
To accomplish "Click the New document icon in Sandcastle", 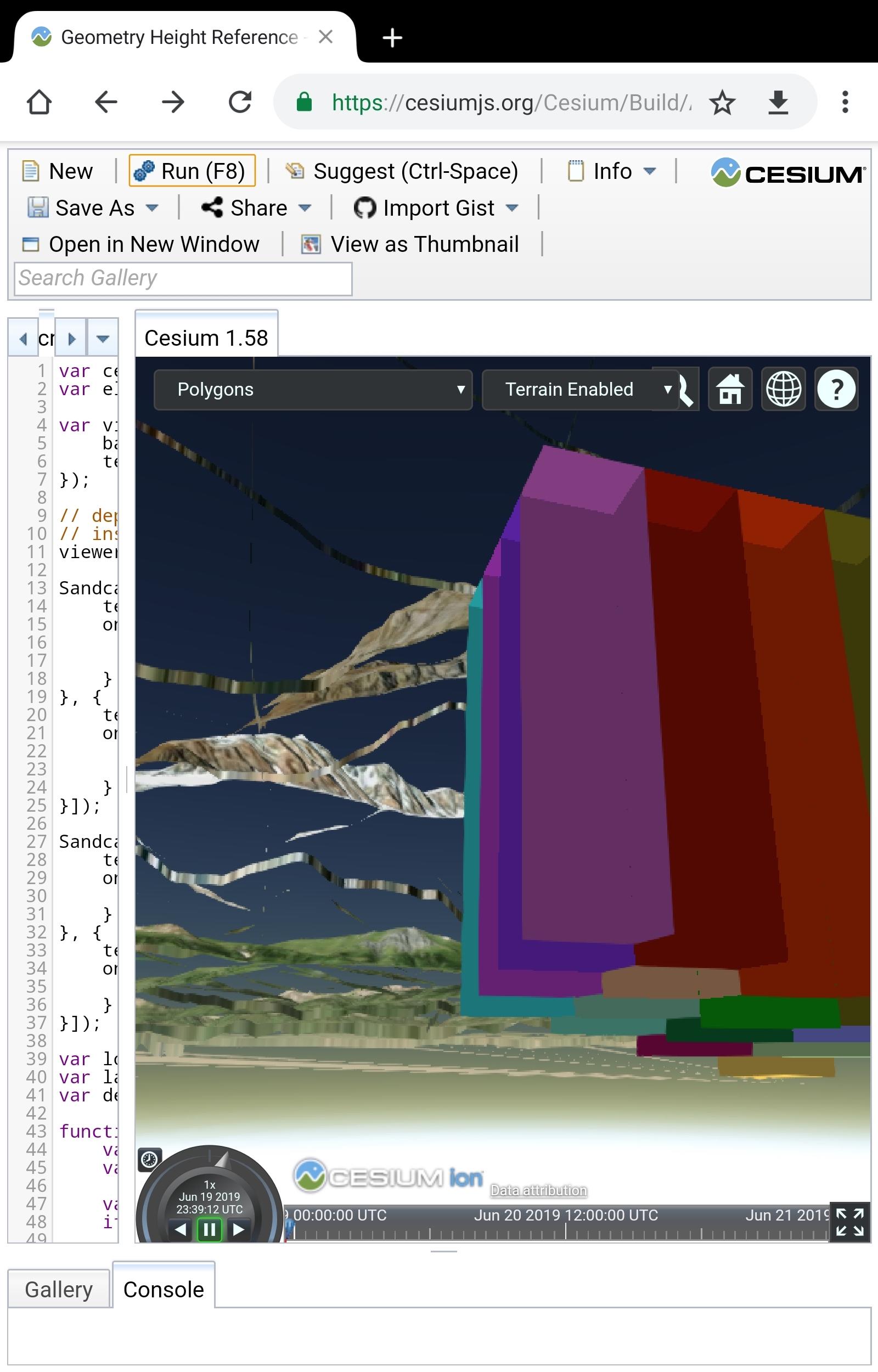I will pyautogui.click(x=31, y=170).
